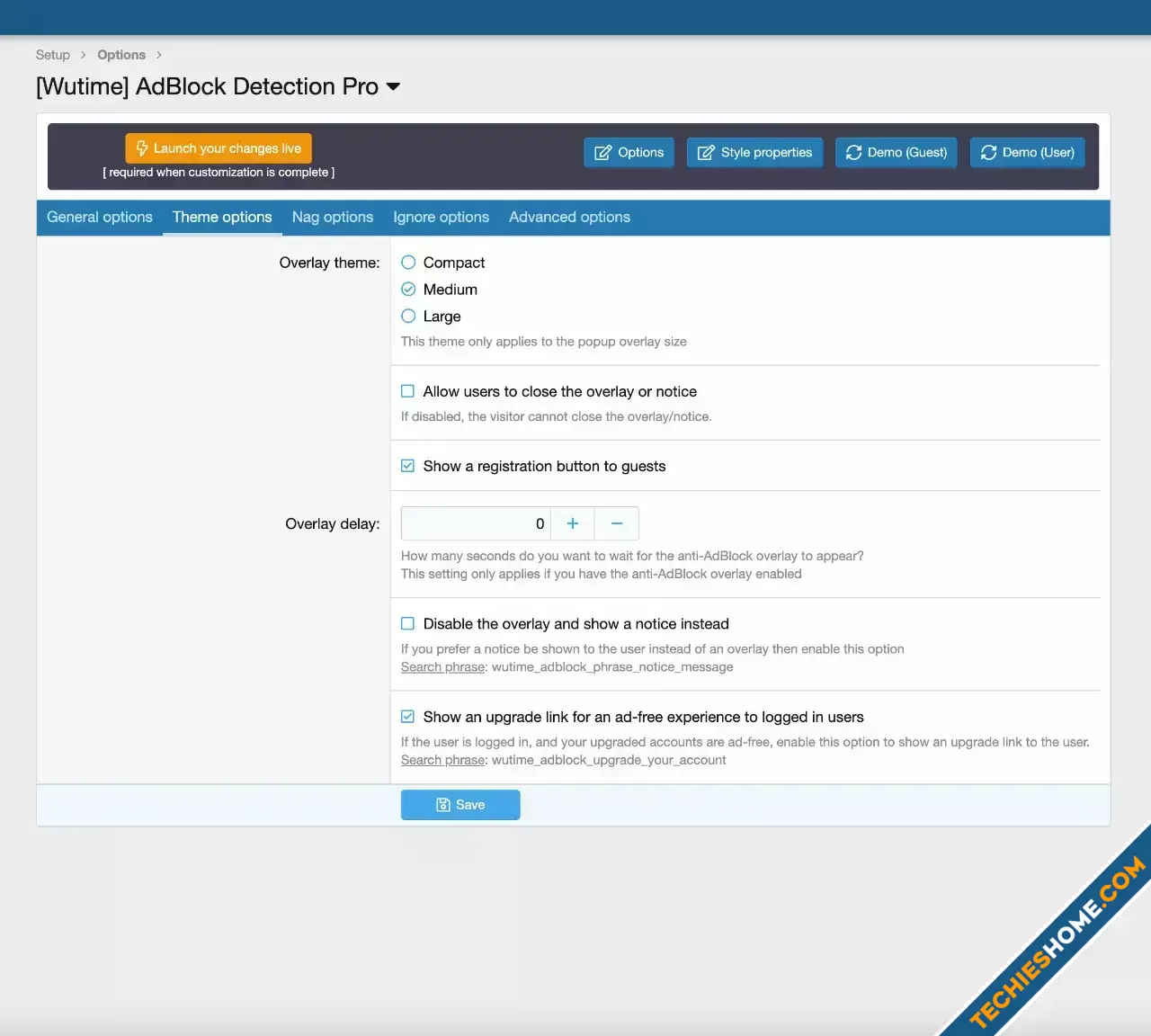This screenshot has height=1036, width=1151.
Task: Decrease overlay delay with minus button
Action: 617,523
